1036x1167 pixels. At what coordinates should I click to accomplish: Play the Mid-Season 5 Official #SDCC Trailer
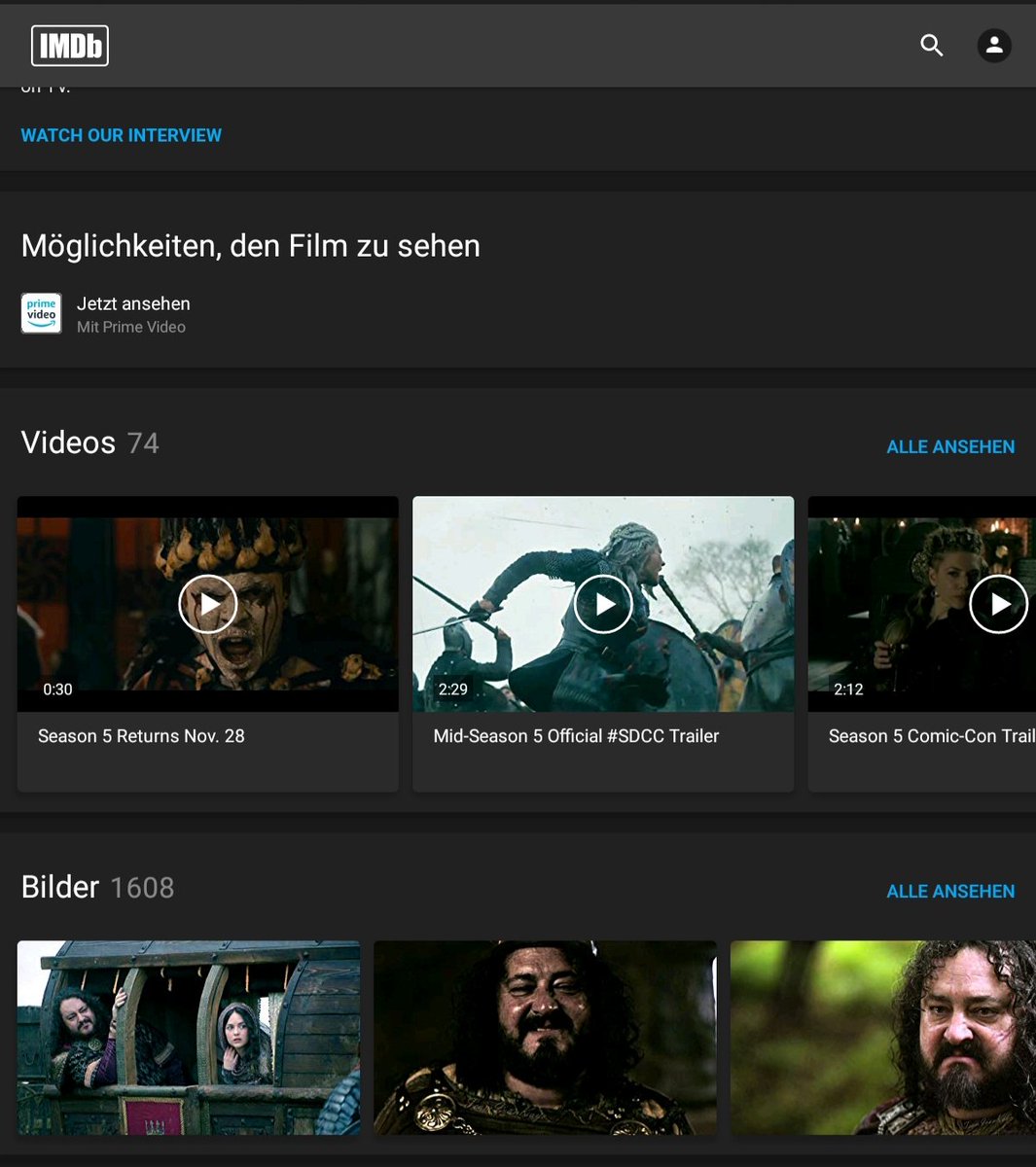(x=603, y=604)
